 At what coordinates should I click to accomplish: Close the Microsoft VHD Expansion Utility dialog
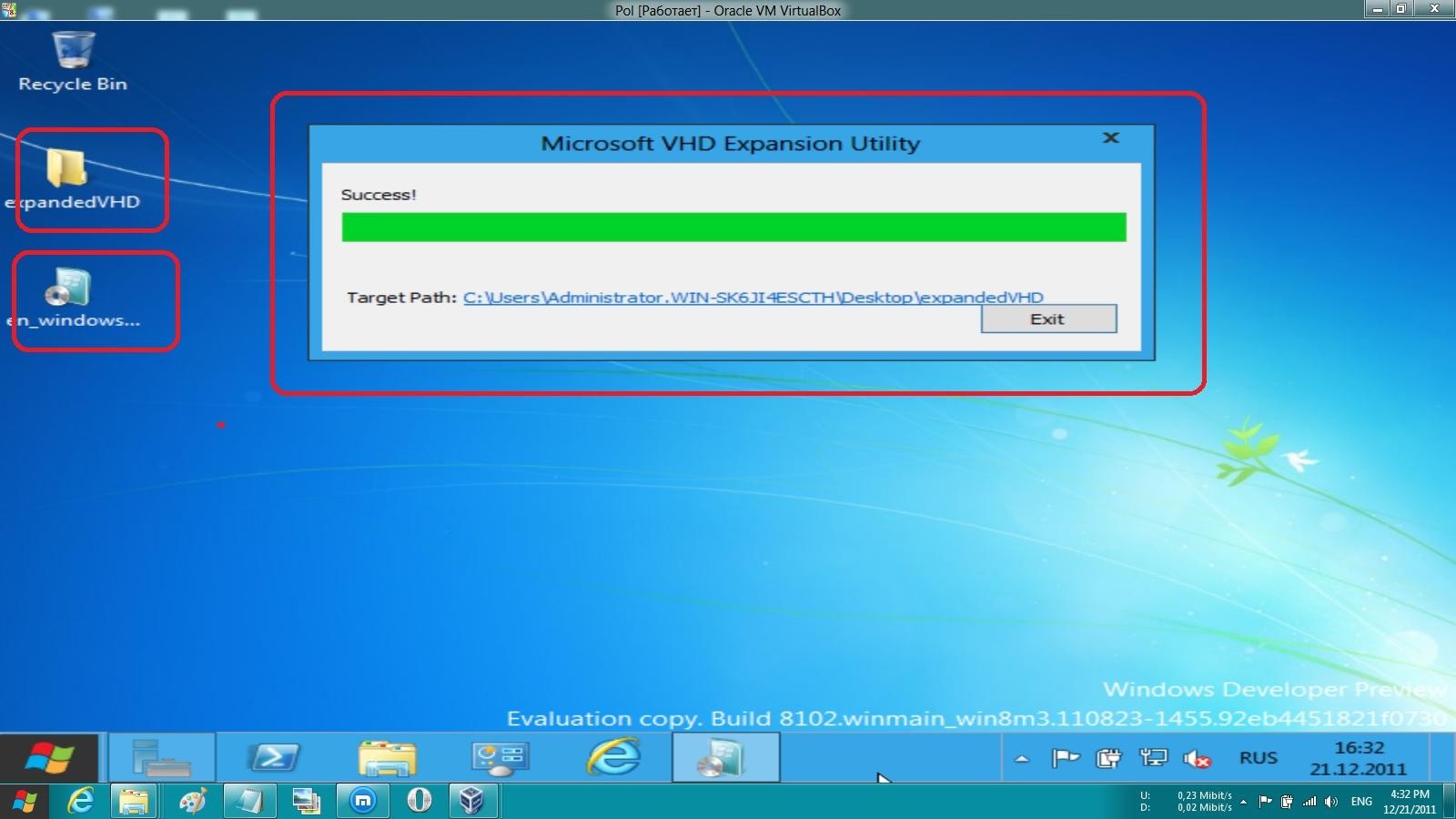1110,137
